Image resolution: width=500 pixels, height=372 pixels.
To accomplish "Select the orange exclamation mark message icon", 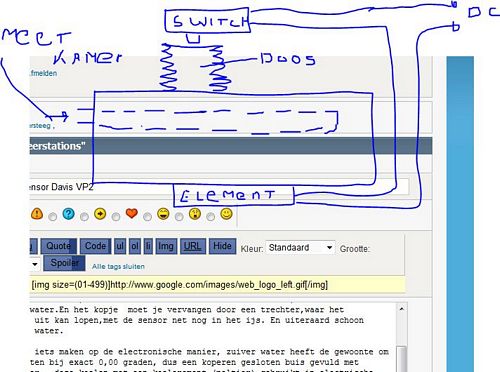I will [x=37, y=214].
